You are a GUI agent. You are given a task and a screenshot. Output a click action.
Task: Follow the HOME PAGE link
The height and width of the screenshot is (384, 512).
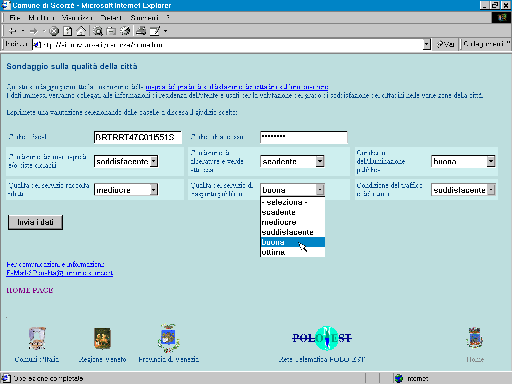pyautogui.click(x=30, y=290)
